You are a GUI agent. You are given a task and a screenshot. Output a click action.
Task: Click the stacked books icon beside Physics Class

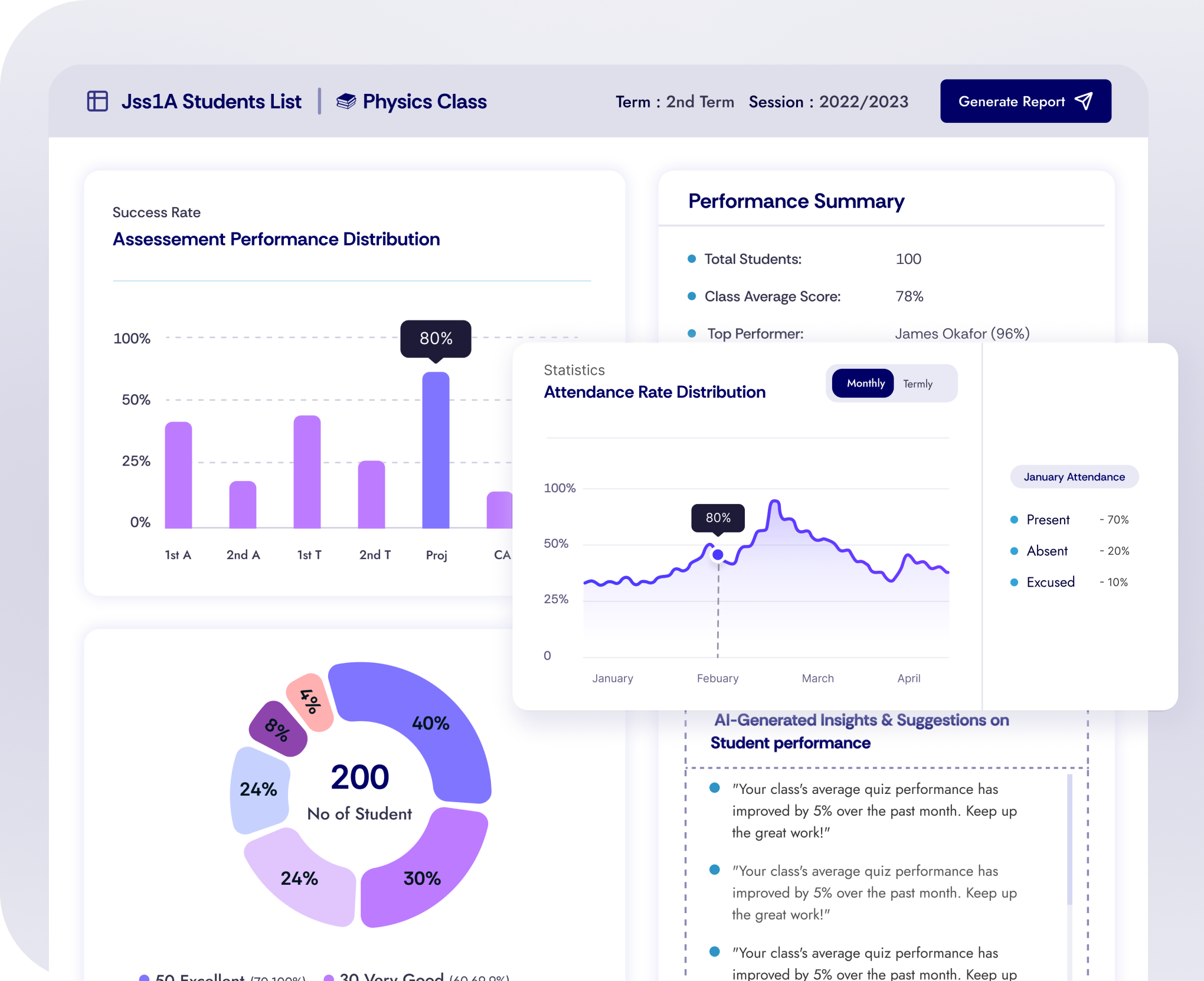pyautogui.click(x=345, y=101)
